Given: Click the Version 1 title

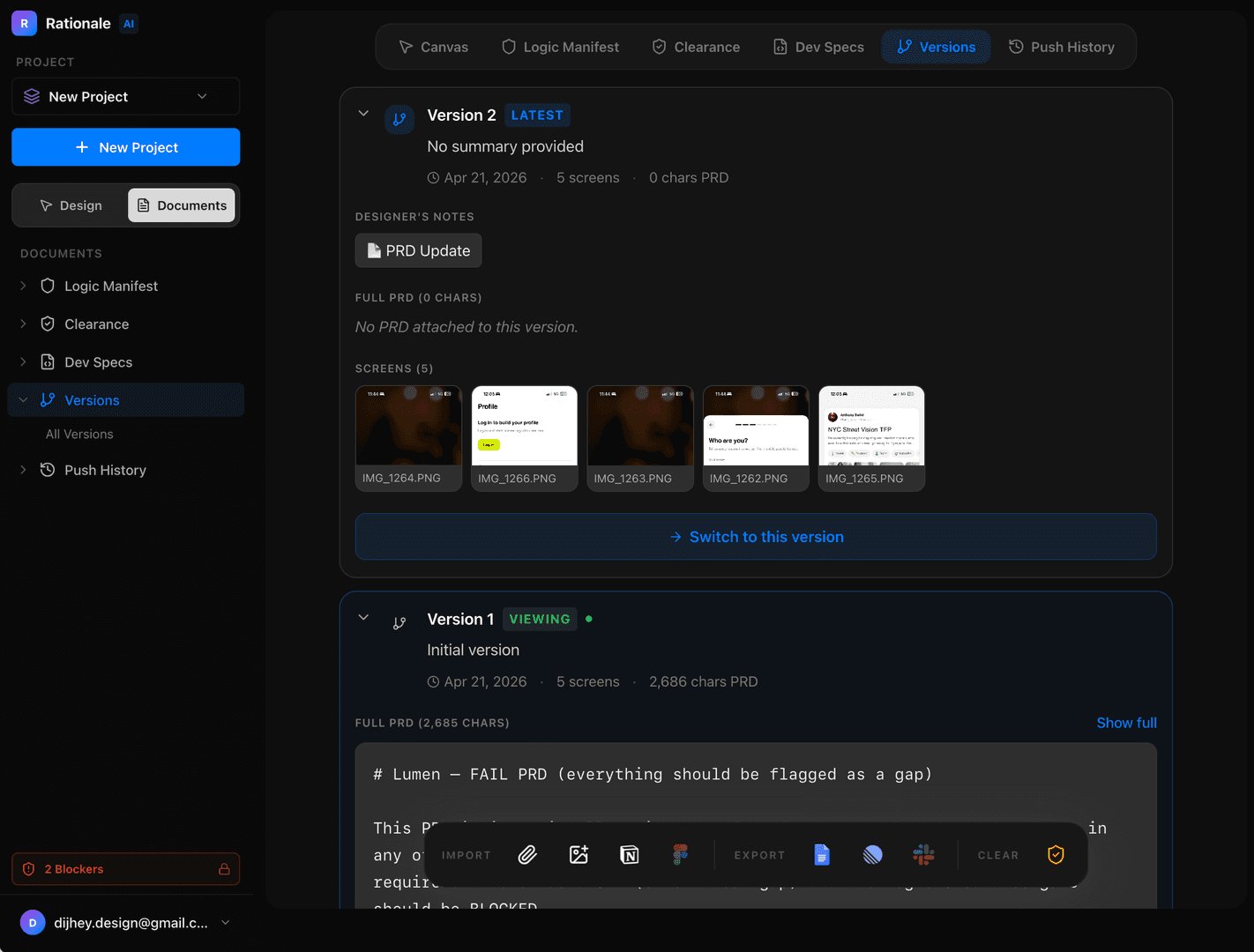Looking at the screenshot, I should click(460, 620).
